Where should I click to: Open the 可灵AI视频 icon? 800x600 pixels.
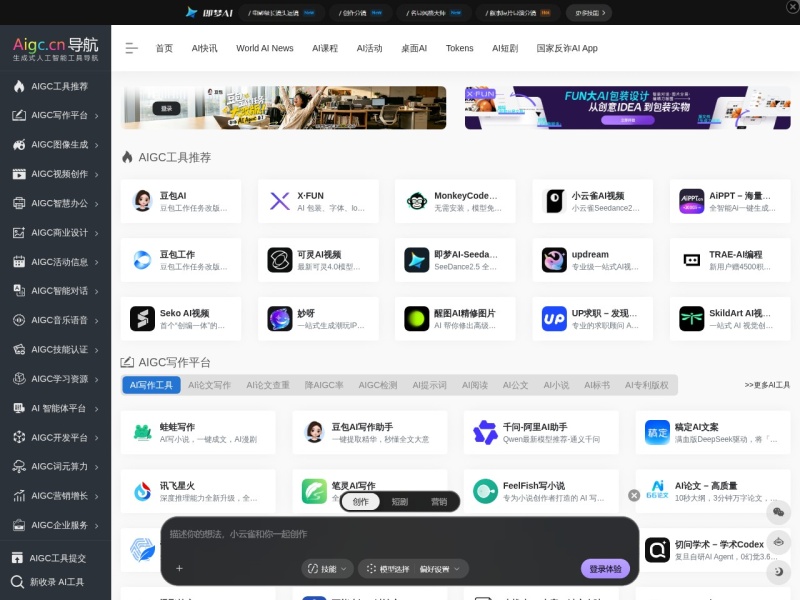point(280,260)
